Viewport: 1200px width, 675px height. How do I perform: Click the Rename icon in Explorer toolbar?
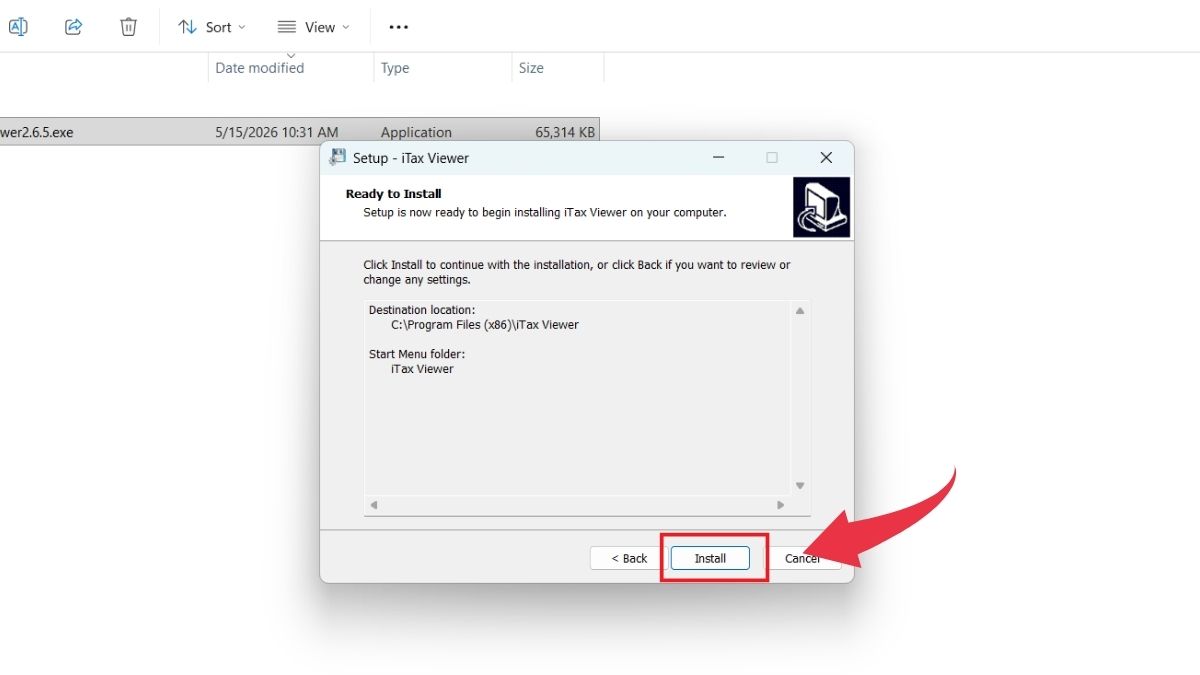(x=18, y=27)
